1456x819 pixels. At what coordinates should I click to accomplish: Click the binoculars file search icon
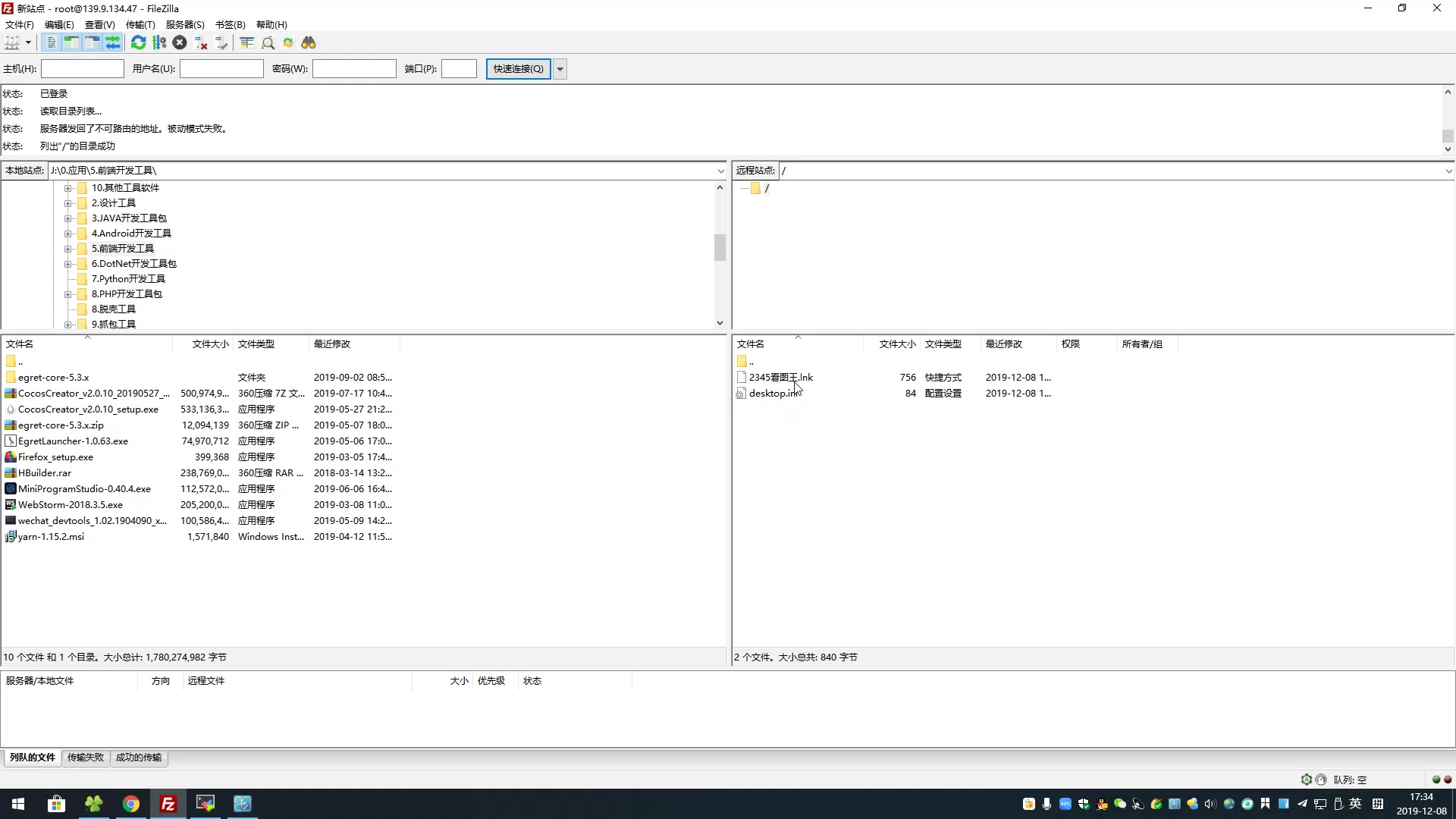coord(309,43)
